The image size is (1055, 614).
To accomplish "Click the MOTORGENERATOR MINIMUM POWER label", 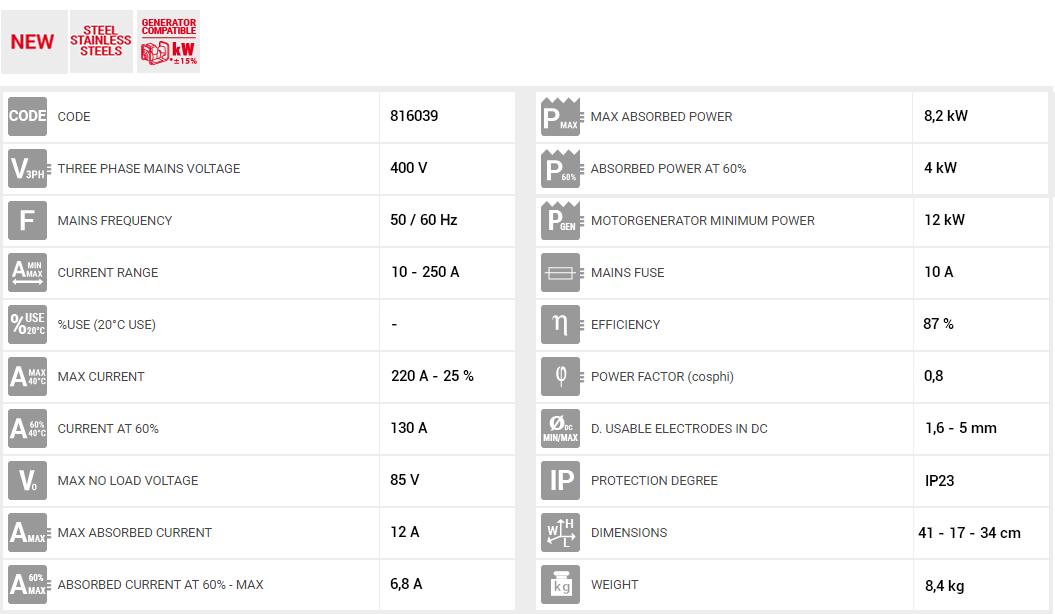I will click(702, 221).
